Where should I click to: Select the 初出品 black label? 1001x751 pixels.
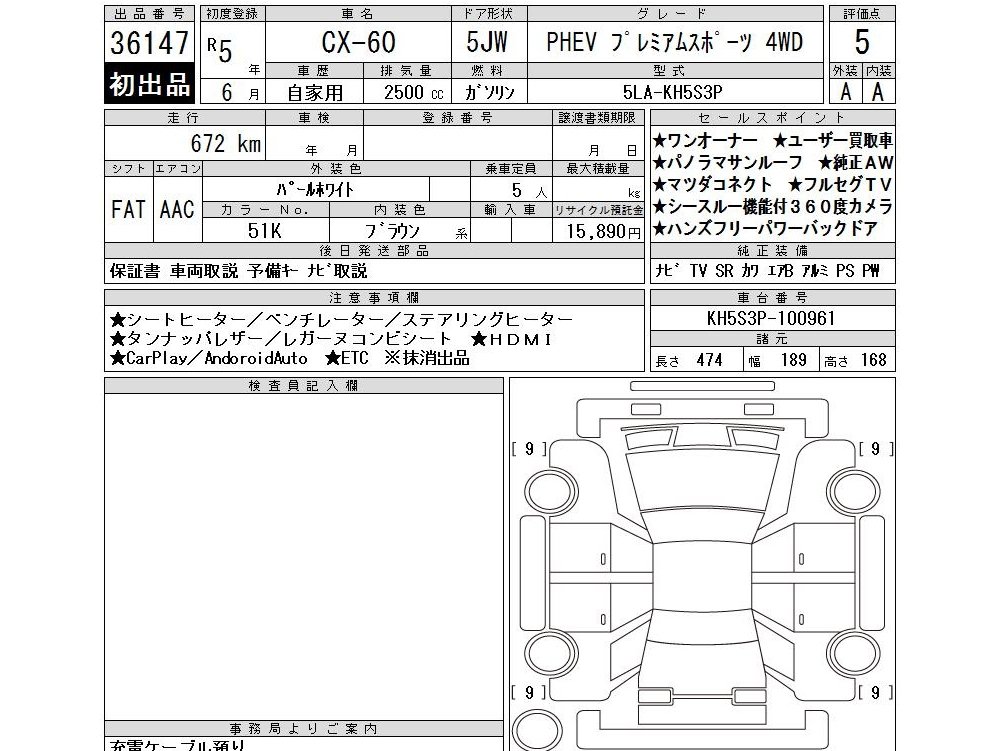point(149,84)
